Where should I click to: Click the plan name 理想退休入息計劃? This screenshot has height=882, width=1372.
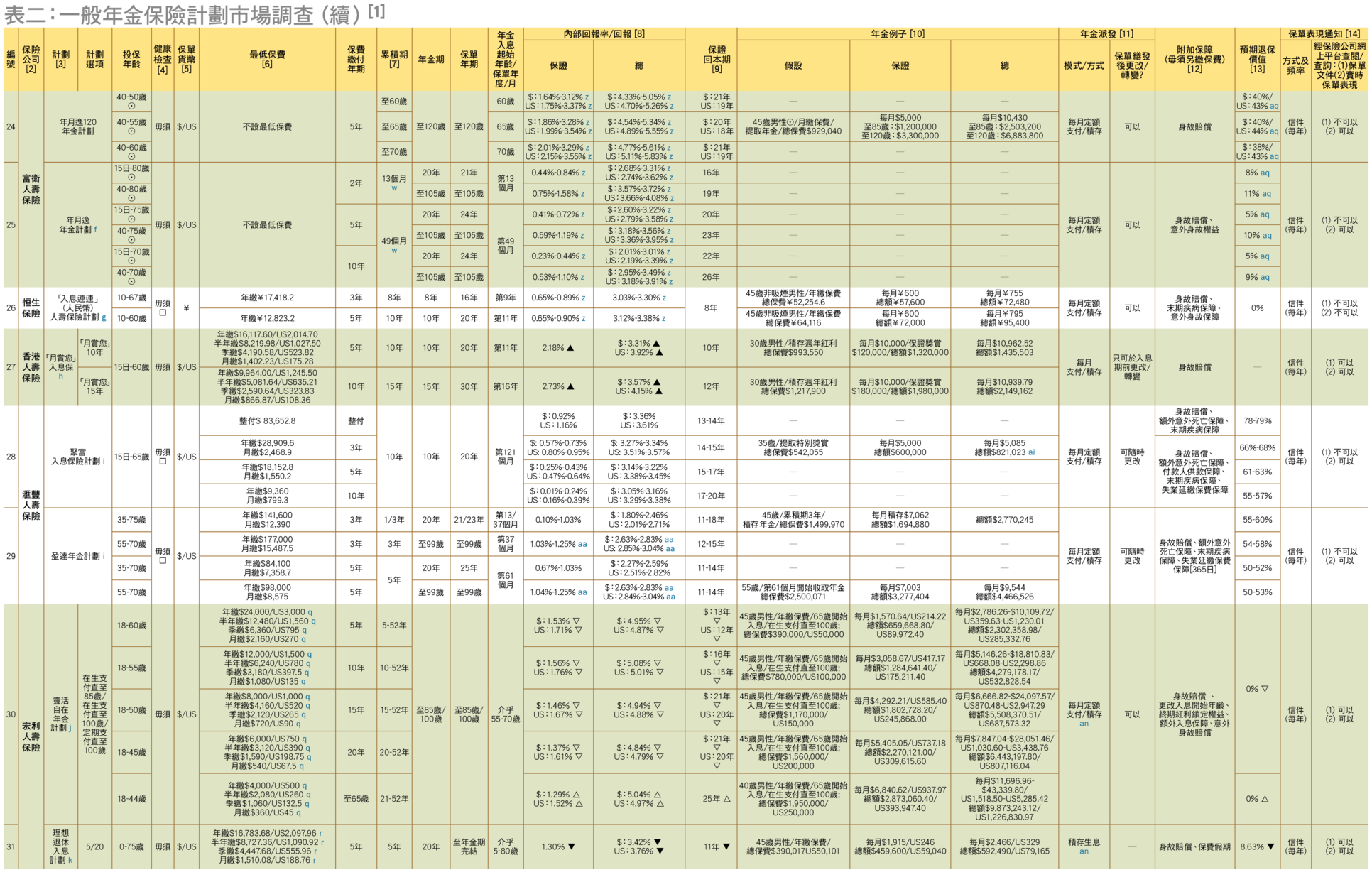61,846
